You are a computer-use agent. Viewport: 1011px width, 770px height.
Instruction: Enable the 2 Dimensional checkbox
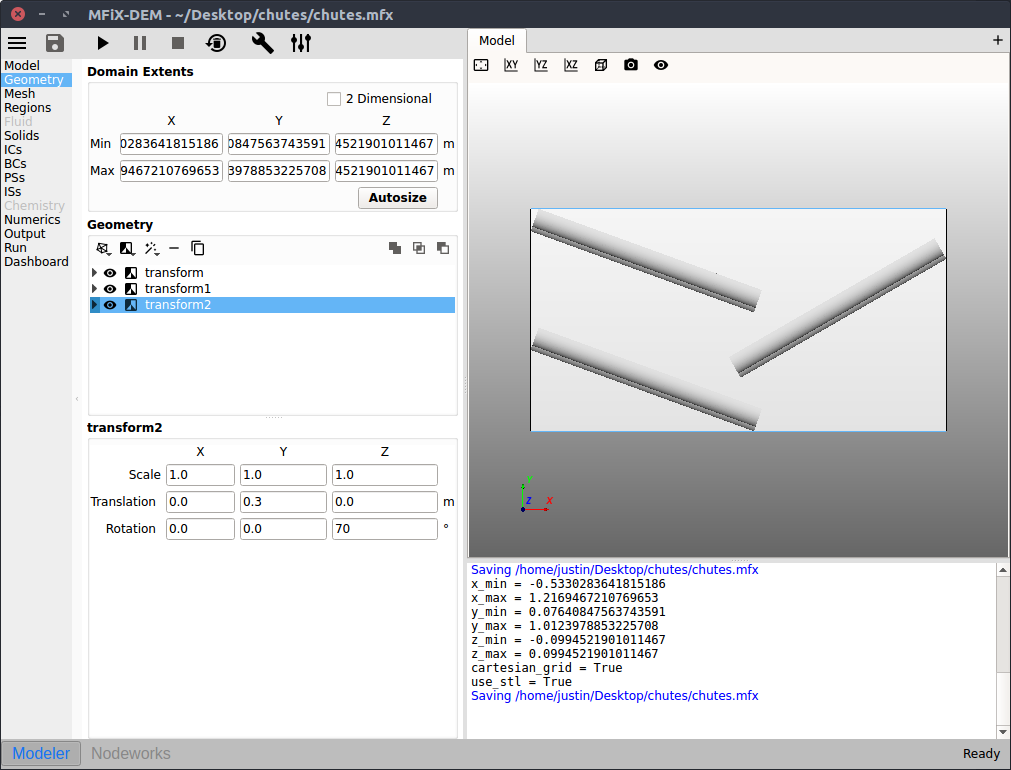click(334, 99)
